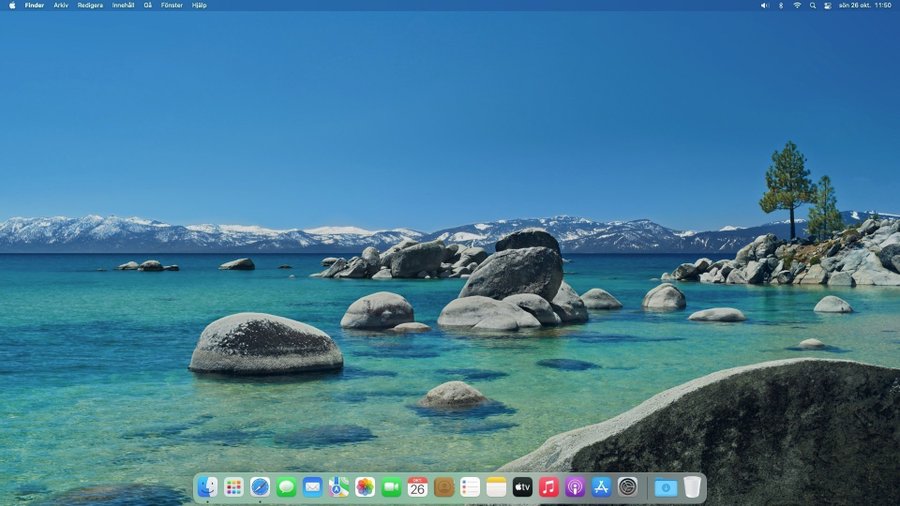Toggle the Bluetooth menu bar icon
Viewport: 900px width, 506px height.
[x=781, y=5]
